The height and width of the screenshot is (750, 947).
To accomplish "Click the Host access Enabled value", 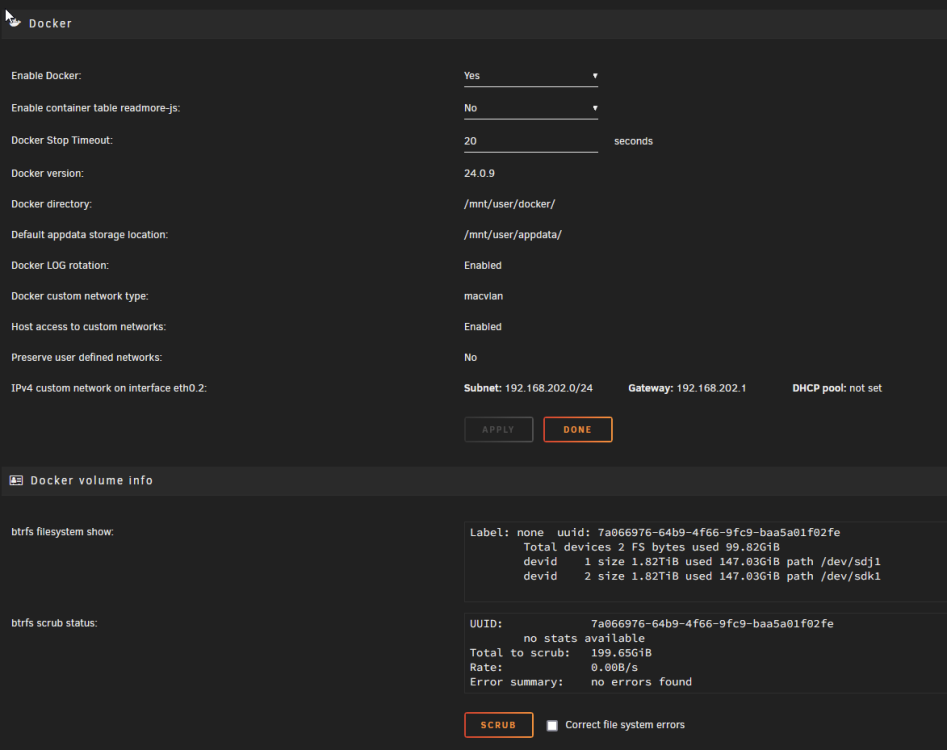I will [483, 327].
